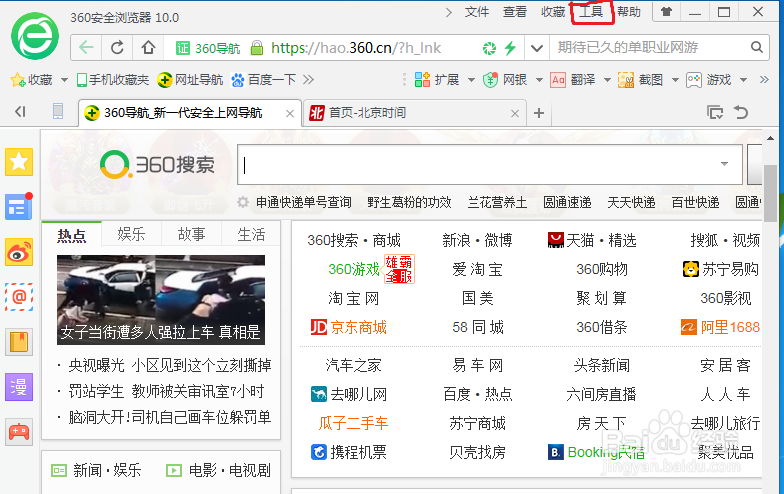The width and height of the screenshot is (784, 494).
Task: Click the phone icon left of tabs
Action: (x=58, y=112)
